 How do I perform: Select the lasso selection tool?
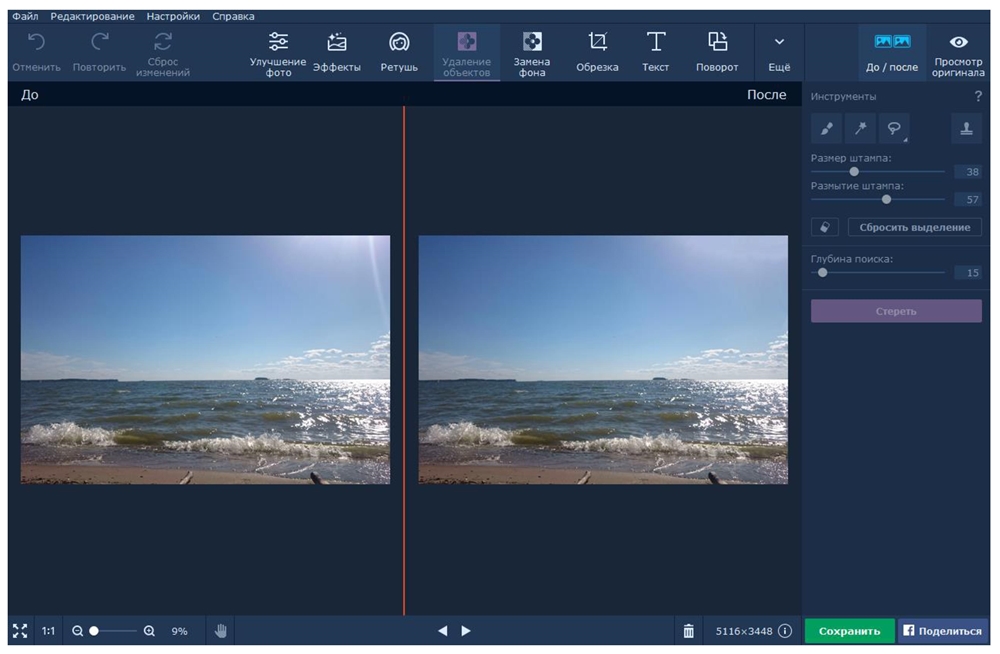pyautogui.click(x=894, y=128)
